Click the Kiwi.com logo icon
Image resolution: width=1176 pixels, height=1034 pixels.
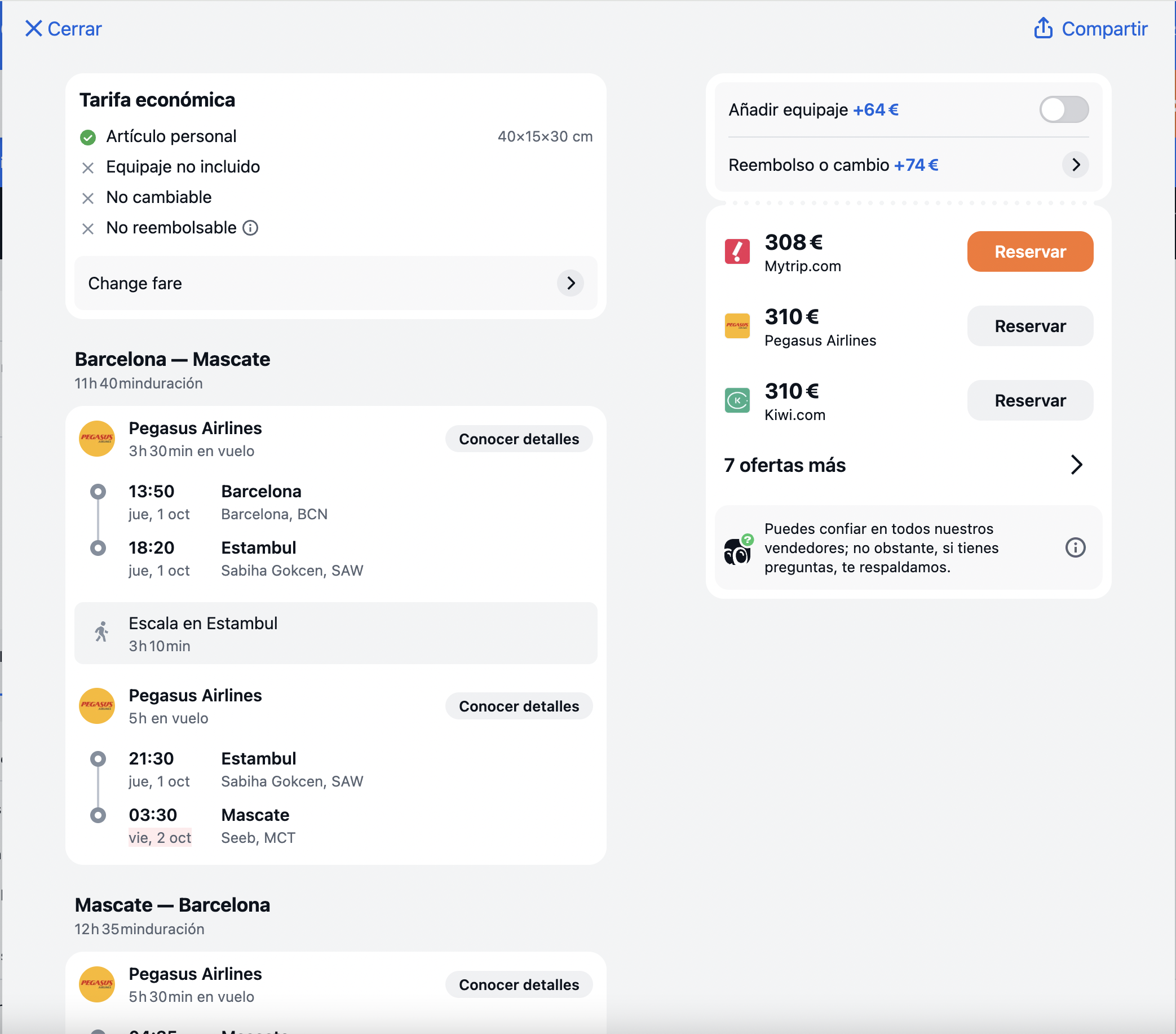pyautogui.click(x=736, y=400)
